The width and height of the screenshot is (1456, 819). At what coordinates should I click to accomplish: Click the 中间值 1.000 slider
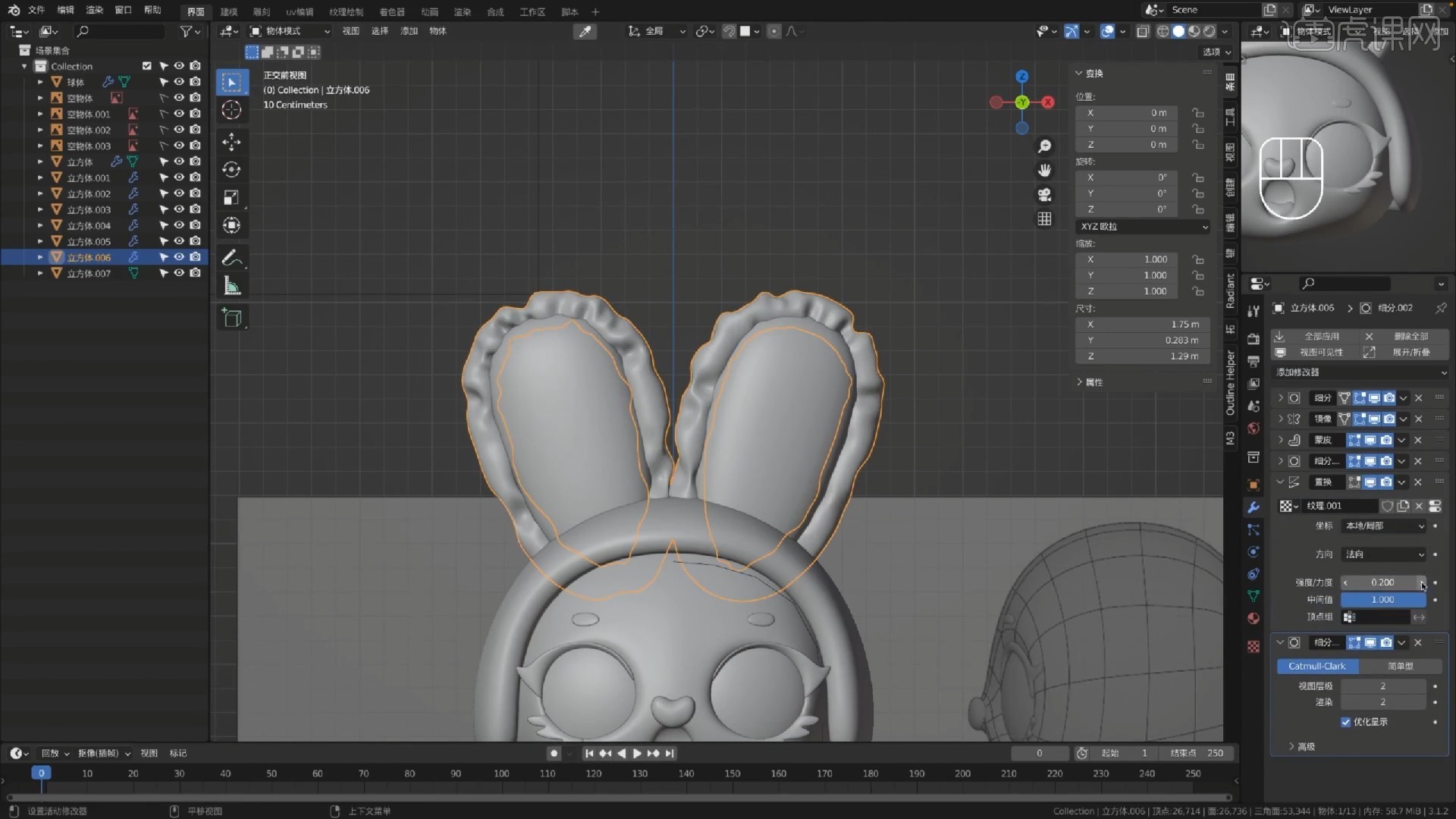click(1383, 599)
